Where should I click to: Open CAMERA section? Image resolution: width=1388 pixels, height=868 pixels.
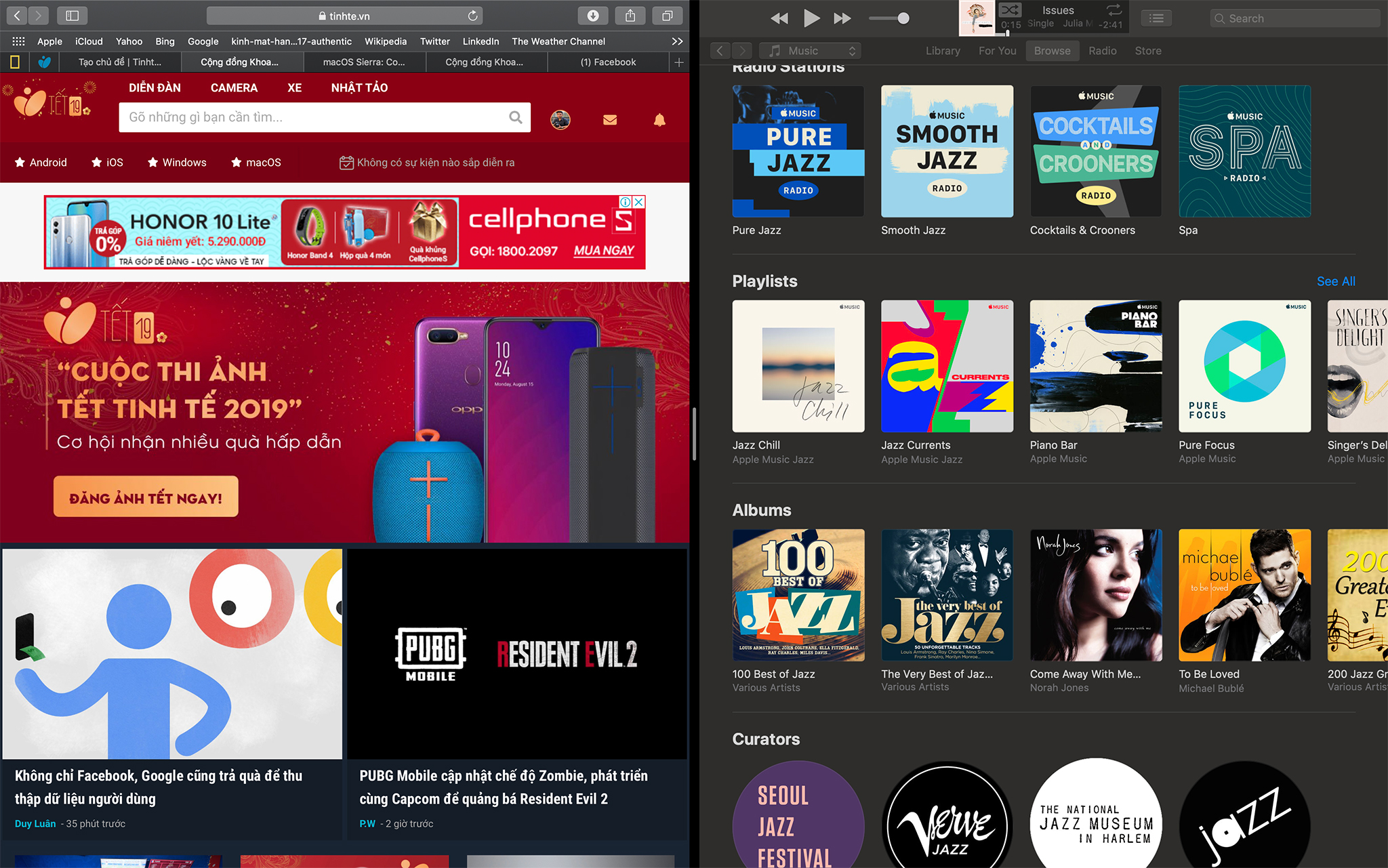click(234, 87)
